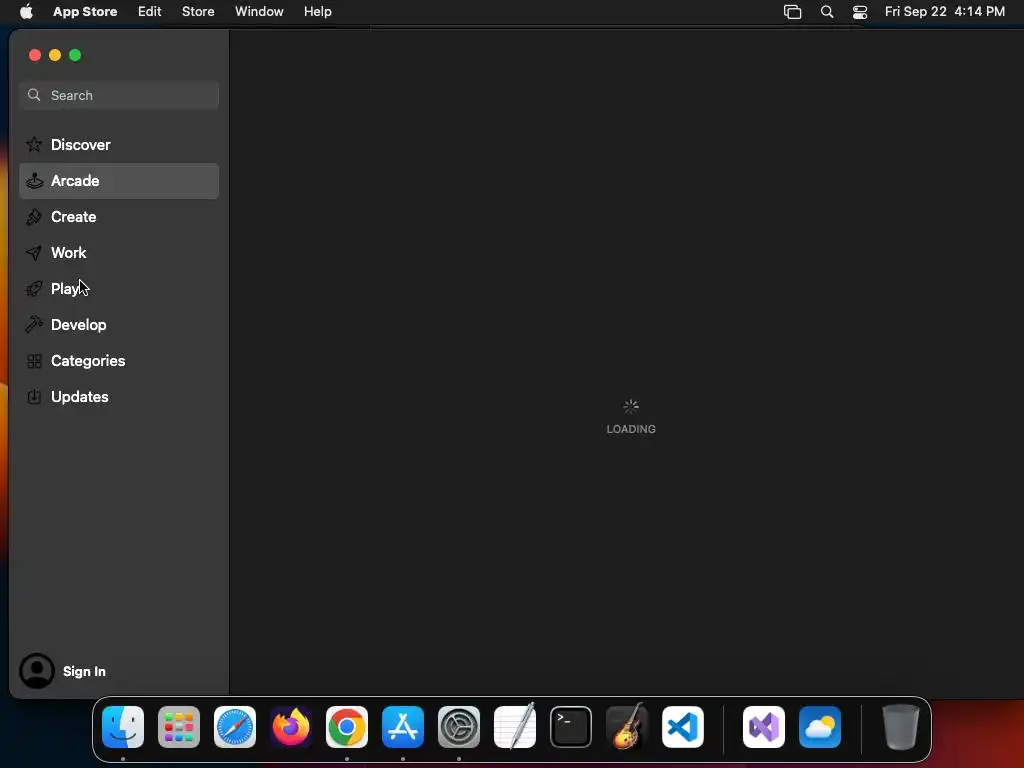Open the Develop hammer icon
1024x768 pixels.
34,325
